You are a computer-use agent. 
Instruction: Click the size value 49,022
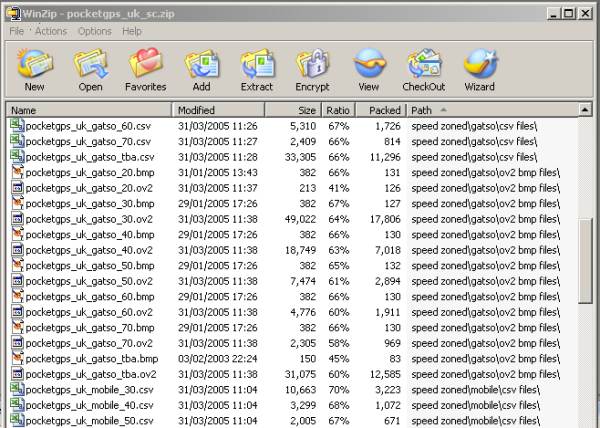click(300, 219)
